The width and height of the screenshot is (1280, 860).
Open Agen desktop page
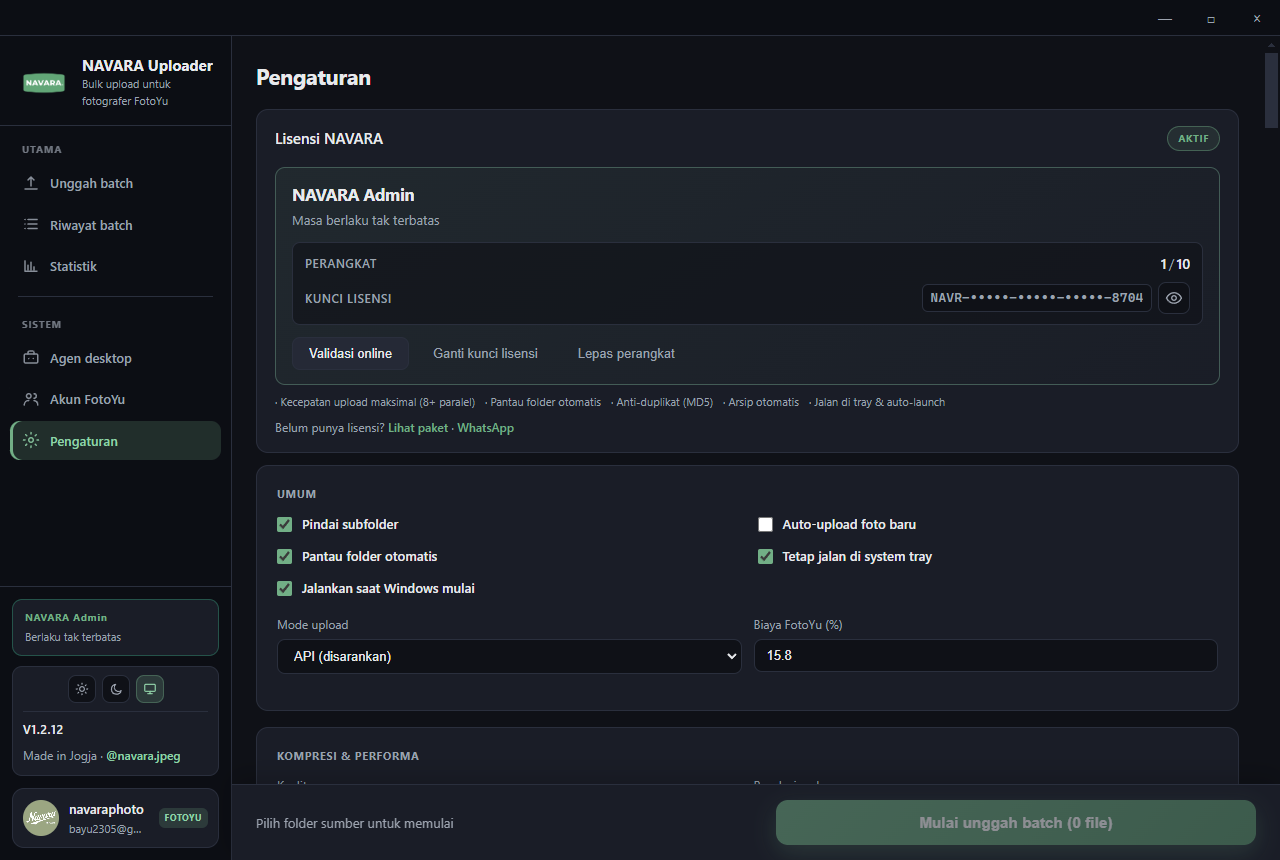click(x=115, y=358)
